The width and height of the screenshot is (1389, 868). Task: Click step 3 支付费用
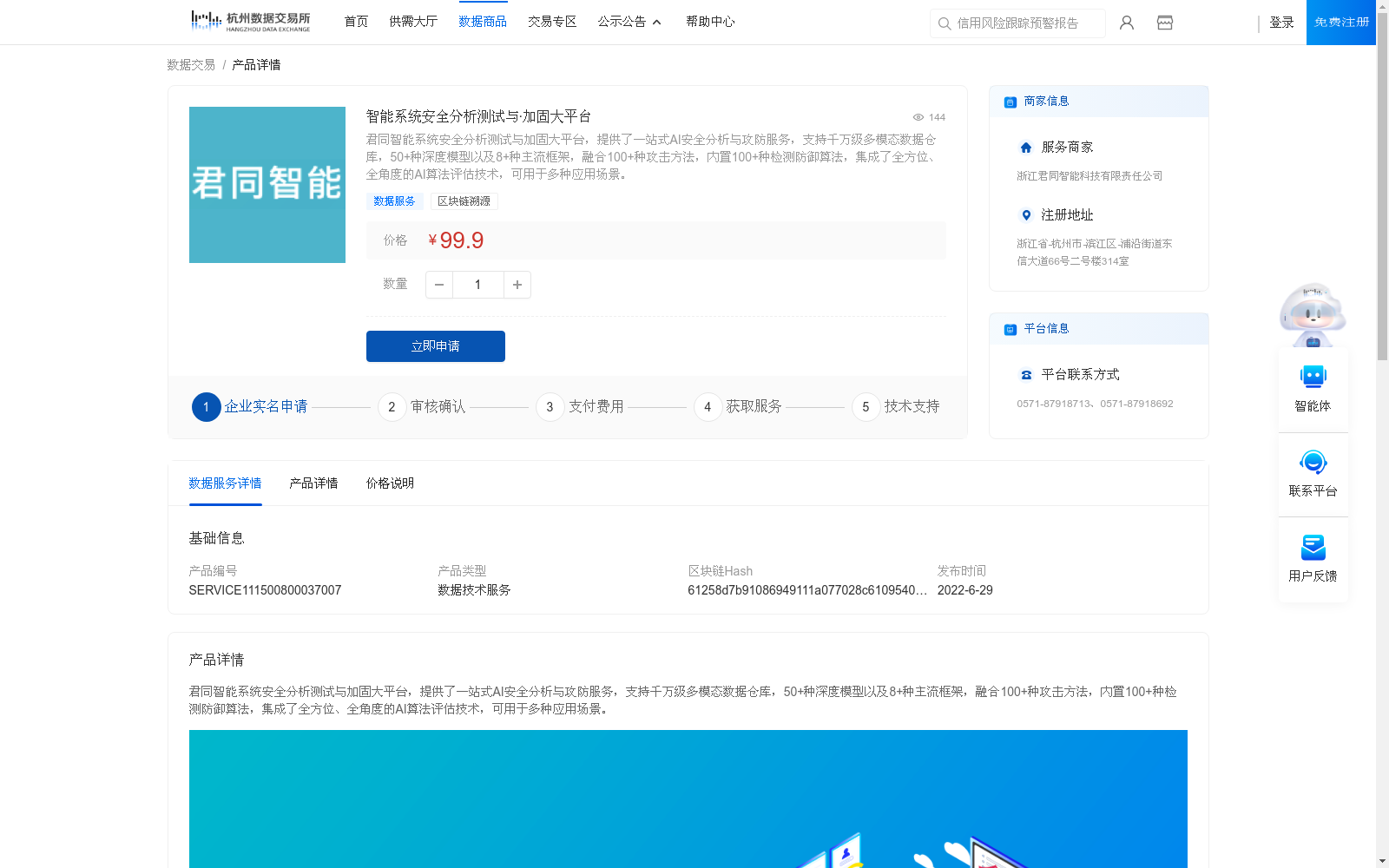coord(580,407)
